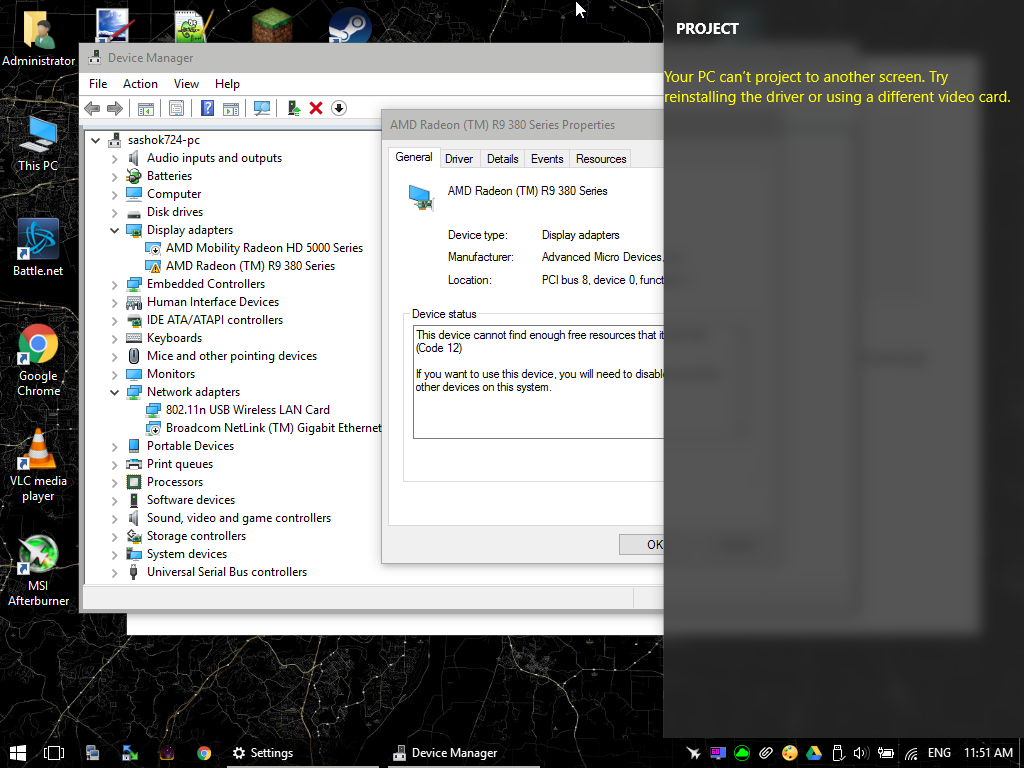Collapse the Network adapters node

click(x=115, y=392)
